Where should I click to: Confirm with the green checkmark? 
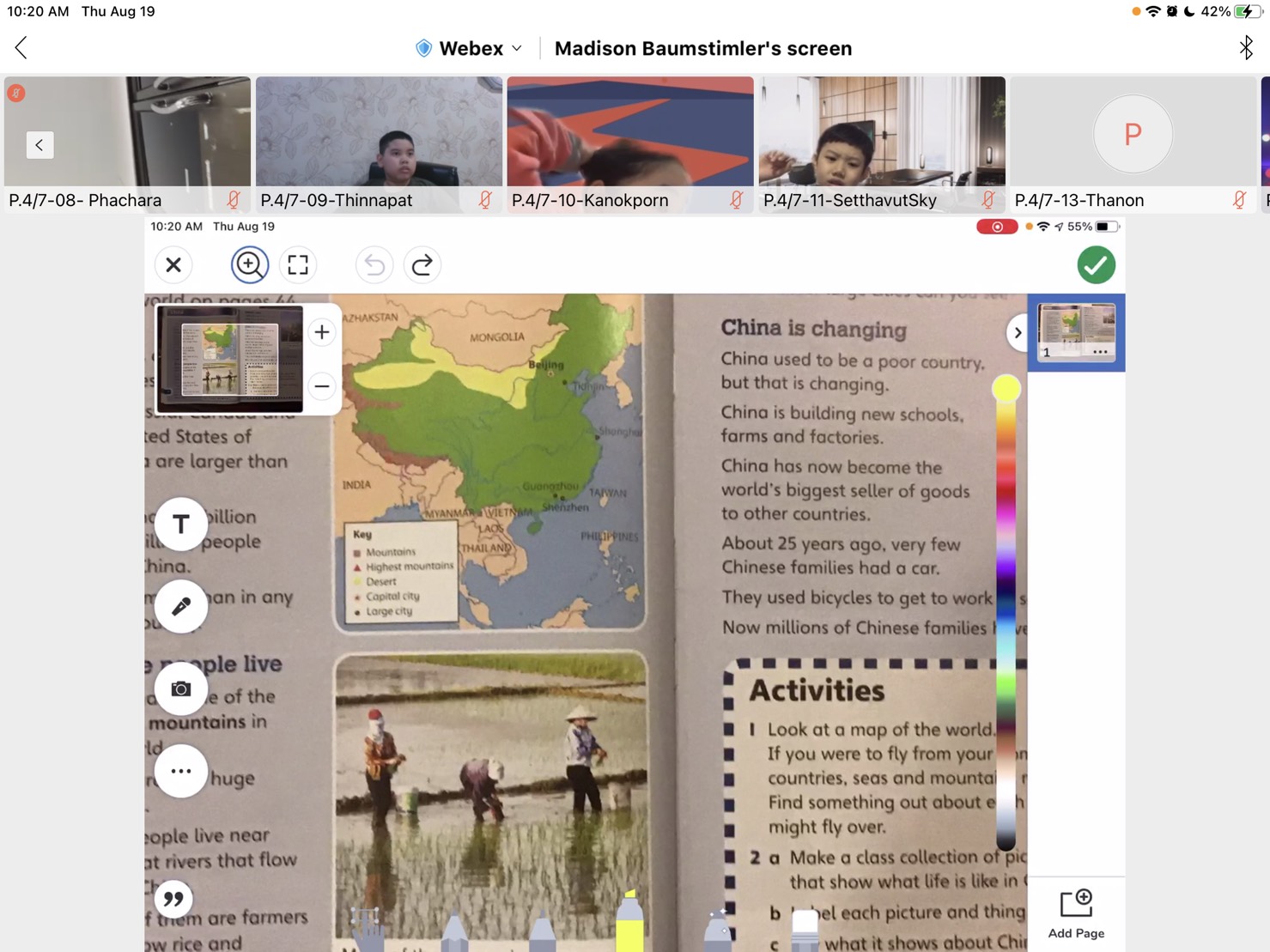pyautogui.click(x=1097, y=264)
